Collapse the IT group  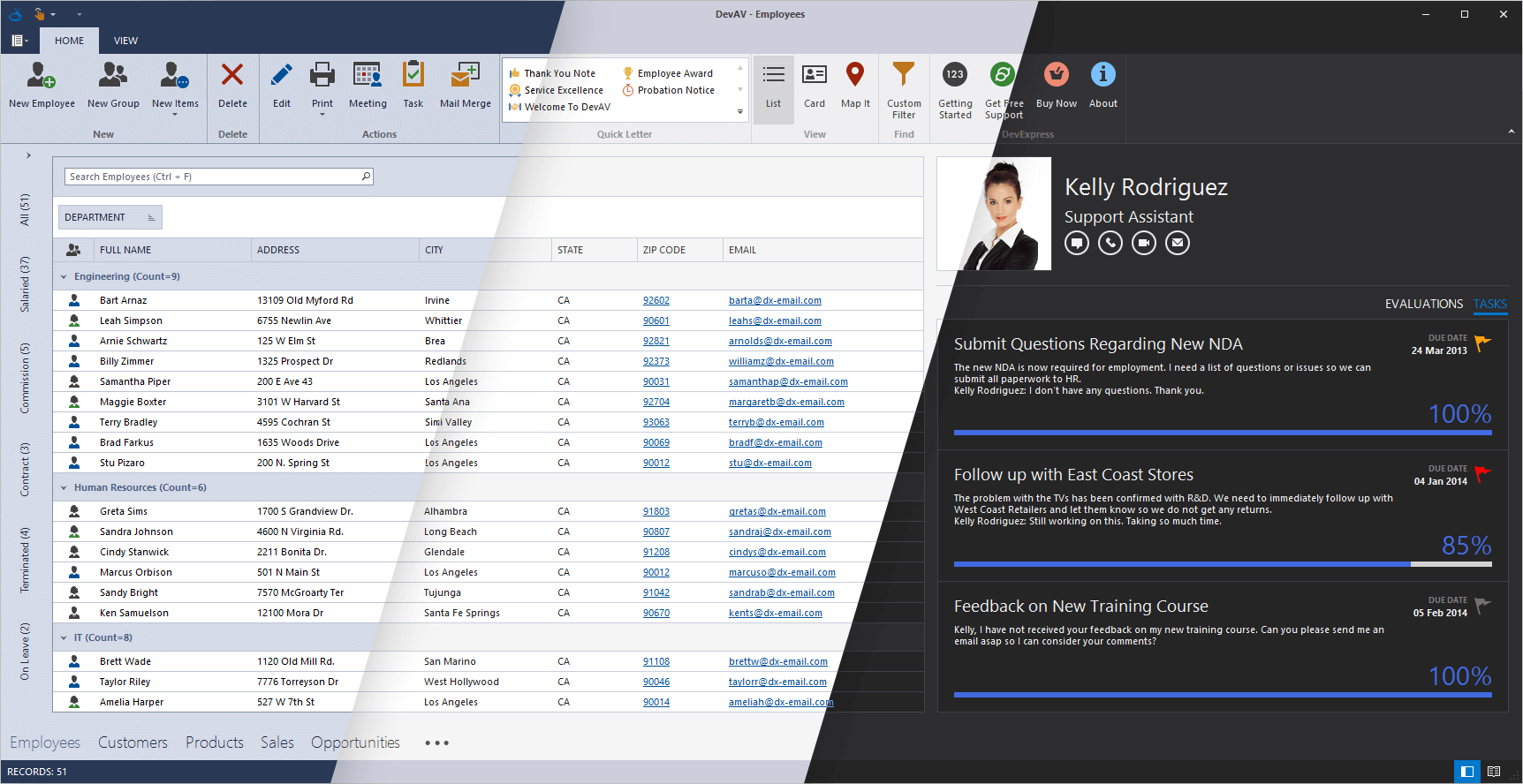click(x=64, y=637)
